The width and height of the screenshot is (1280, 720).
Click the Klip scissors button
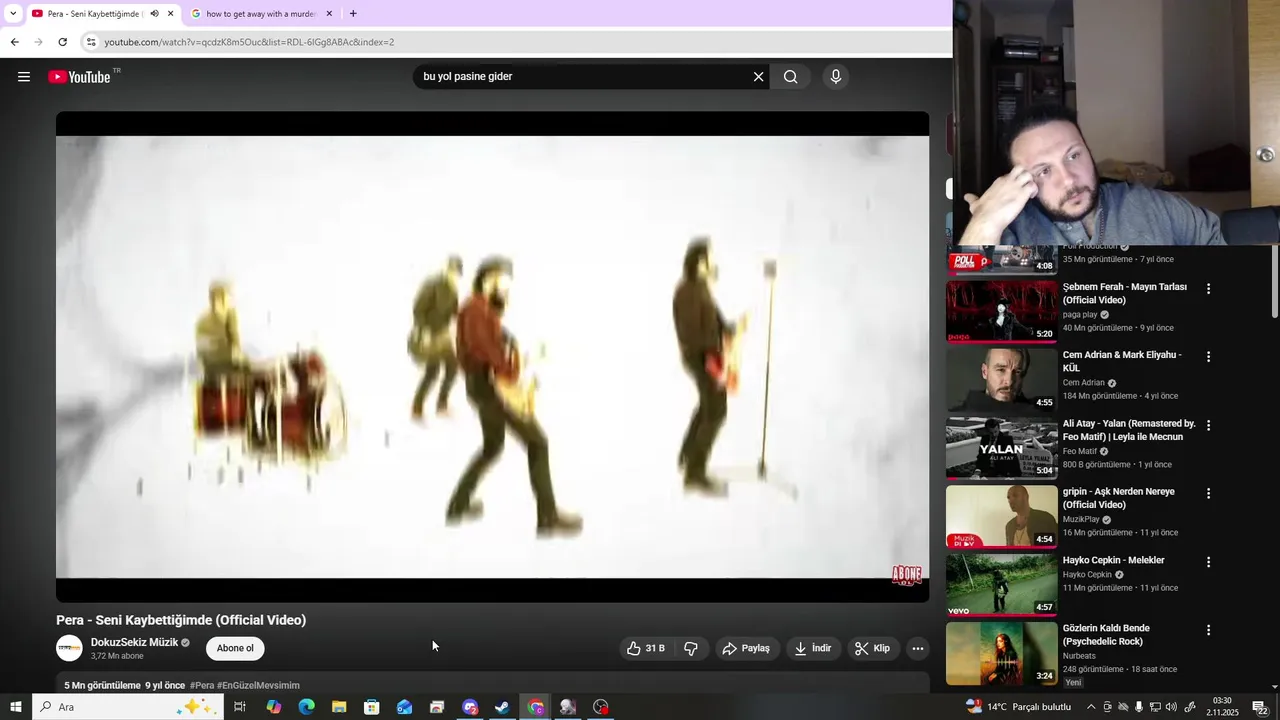click(872, 648)
